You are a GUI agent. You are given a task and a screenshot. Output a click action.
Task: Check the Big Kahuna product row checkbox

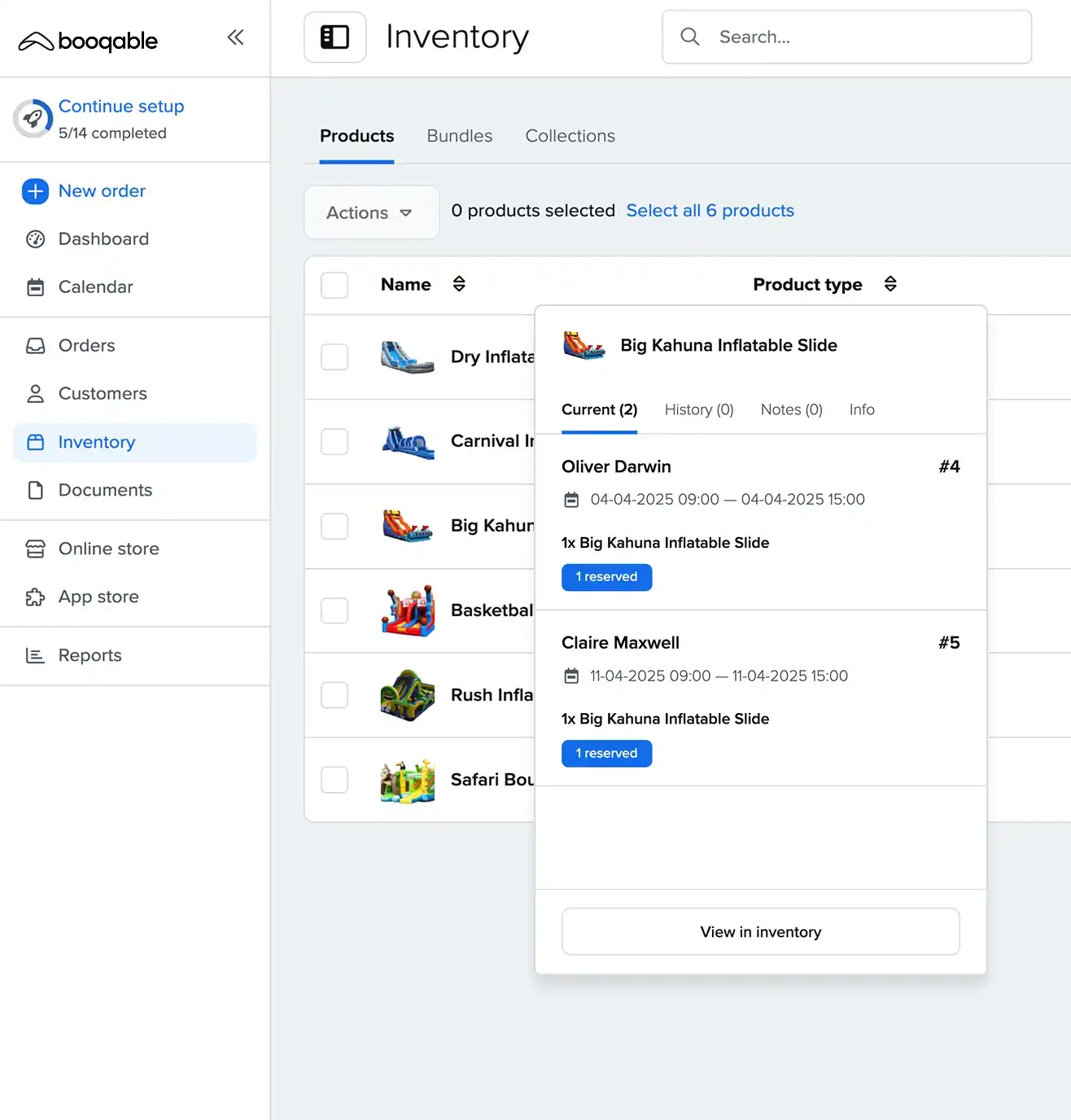click(x=334, y=526)
